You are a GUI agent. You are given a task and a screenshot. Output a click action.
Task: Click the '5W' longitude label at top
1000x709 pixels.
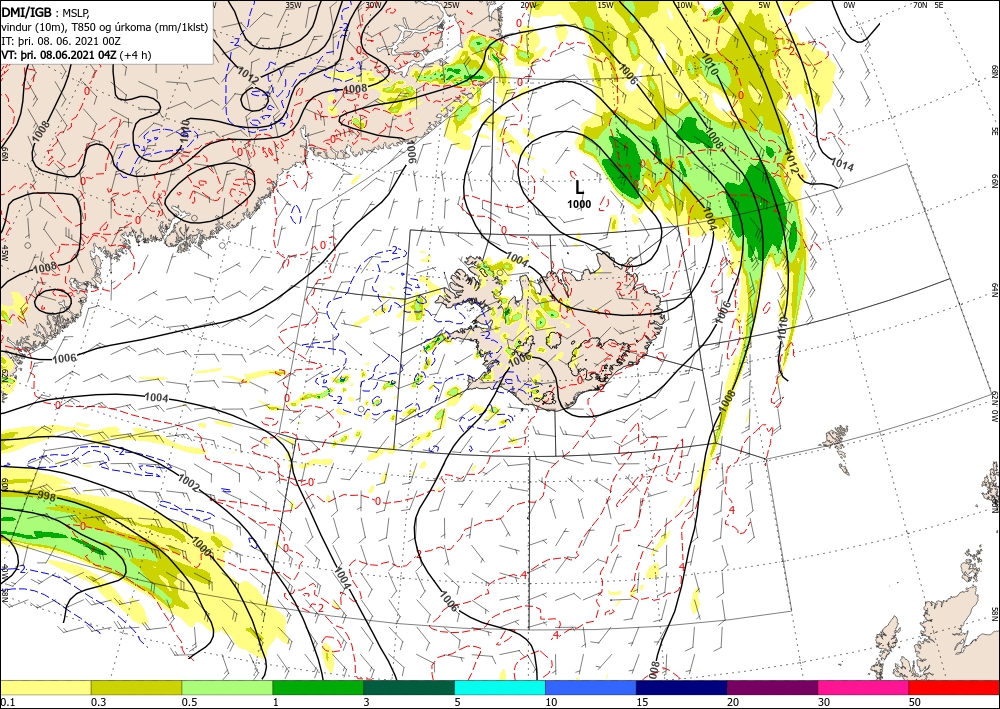[764, 5]
